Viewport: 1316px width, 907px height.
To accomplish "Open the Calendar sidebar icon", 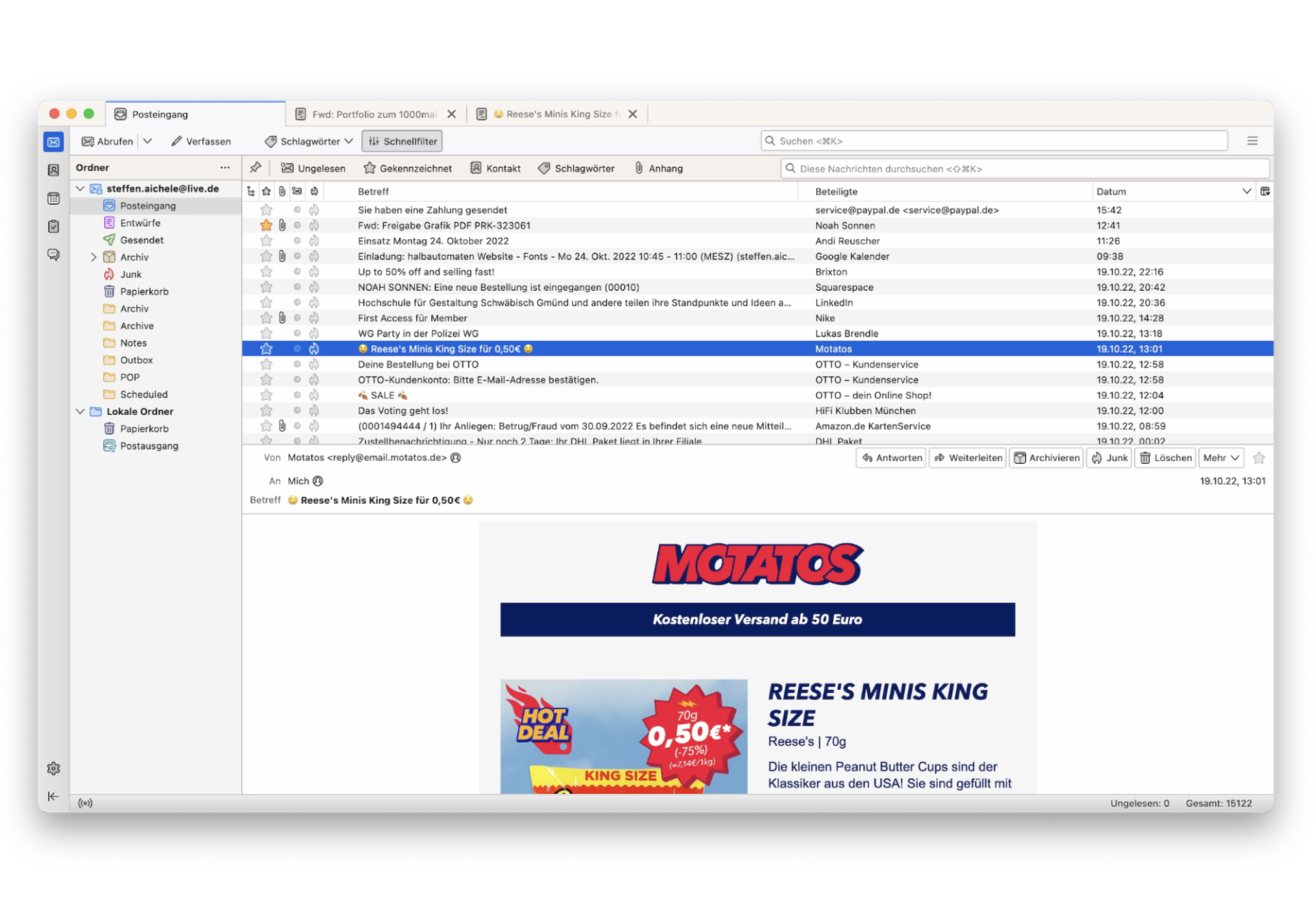I will 54,198.
